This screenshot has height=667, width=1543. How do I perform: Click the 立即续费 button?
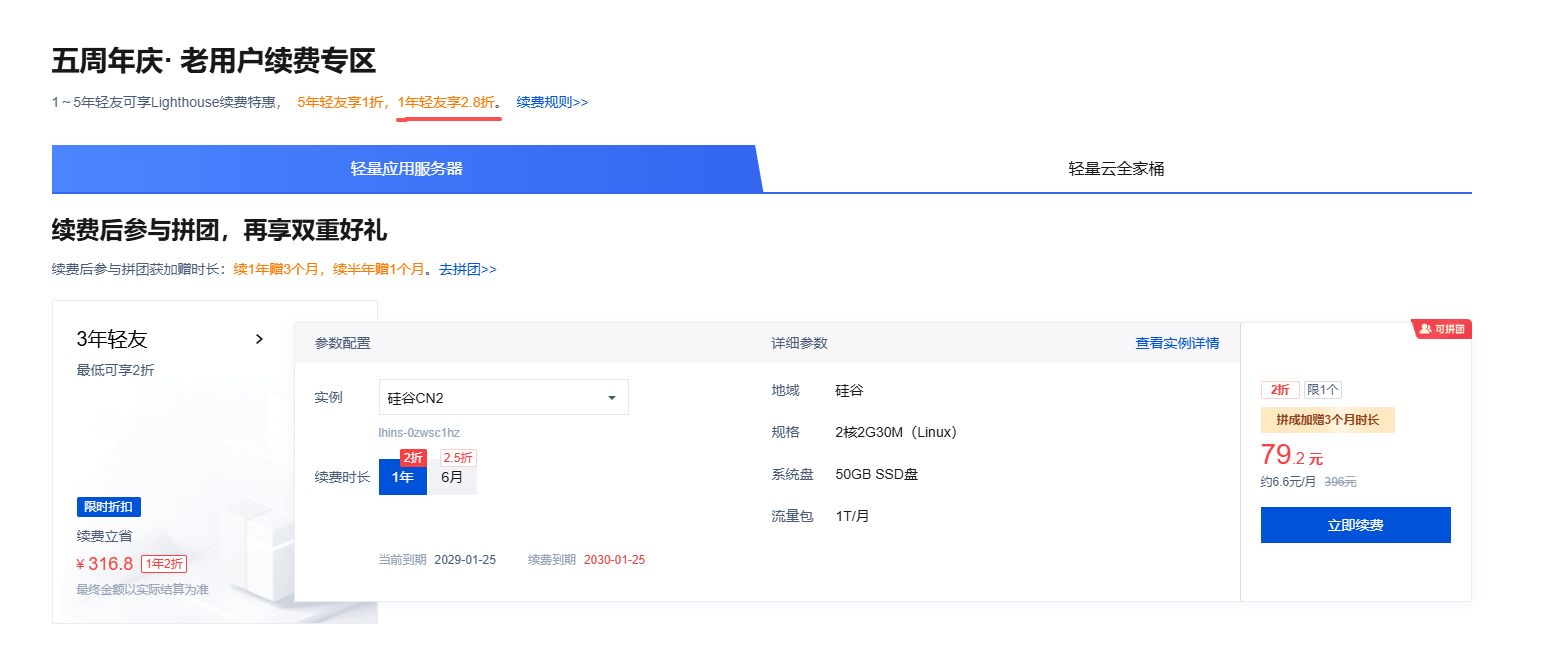(x=1355, y=525)
